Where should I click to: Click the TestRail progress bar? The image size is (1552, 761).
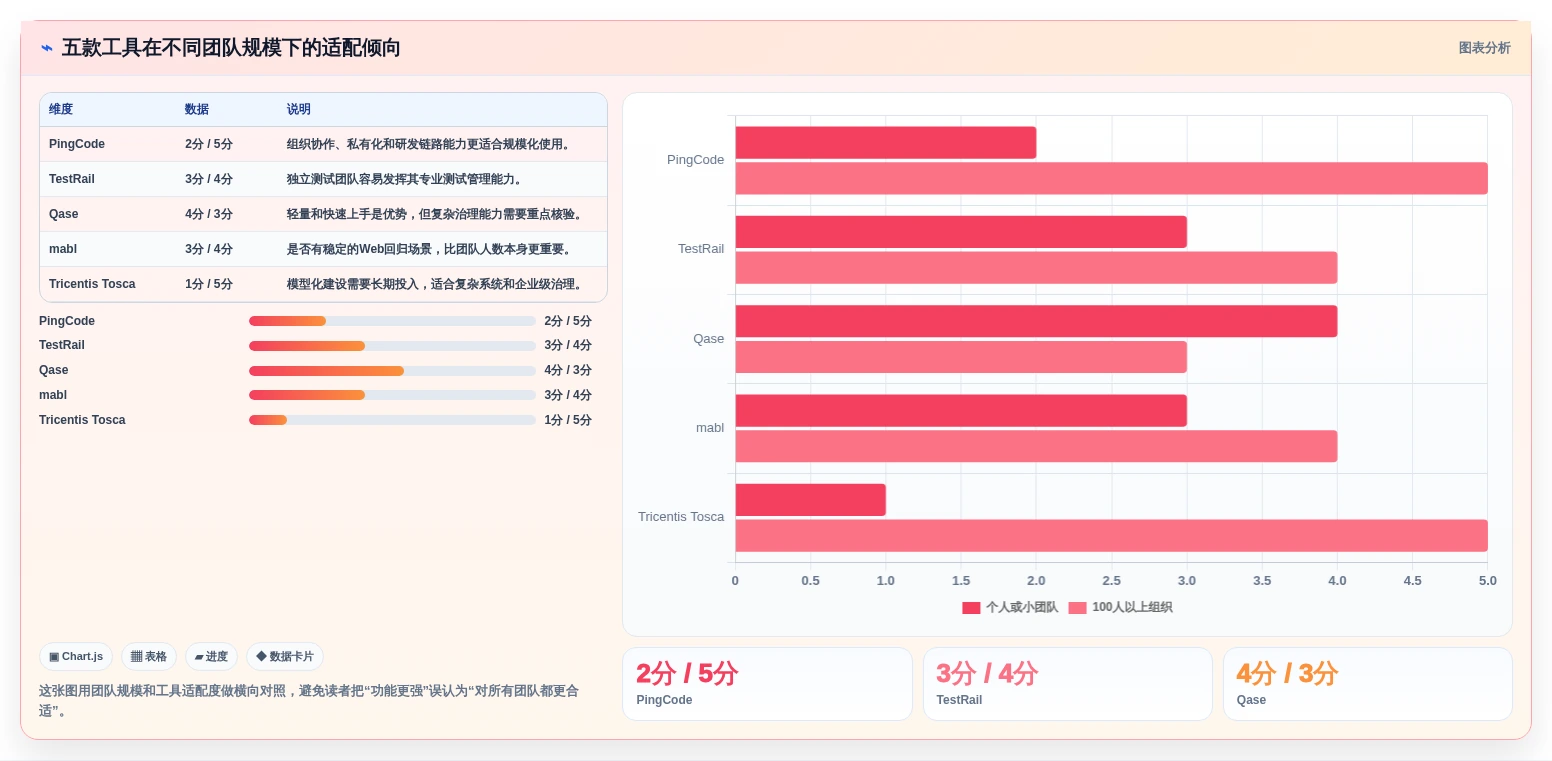tap(392, 346)
